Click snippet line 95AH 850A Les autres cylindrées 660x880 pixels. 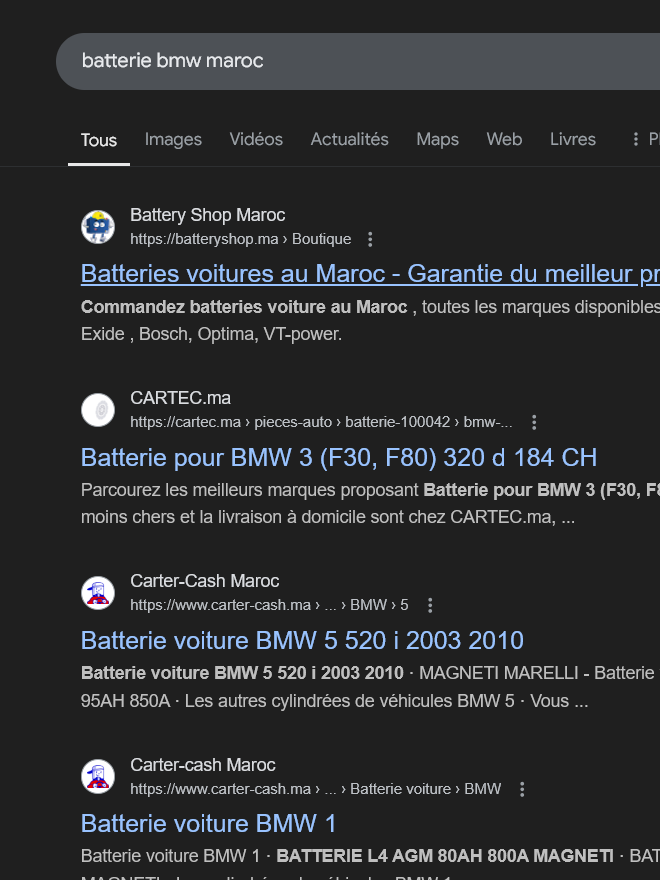tap(334, 701)
